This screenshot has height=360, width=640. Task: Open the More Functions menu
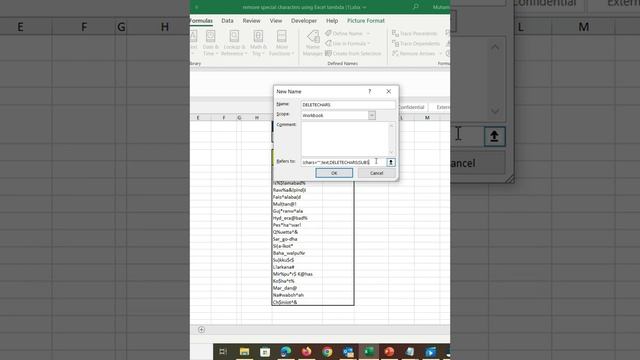[282, 43]
